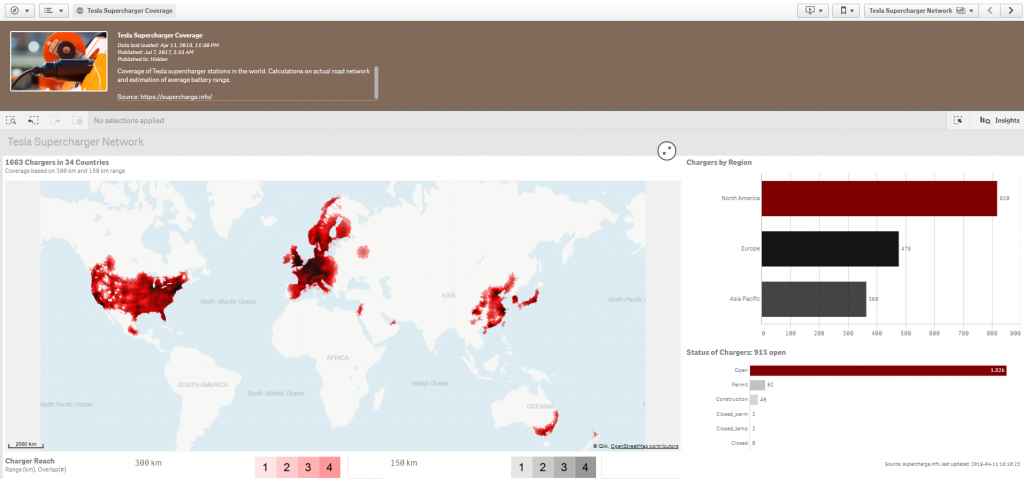Click 'Status of Chargers: 91% open' title

736,352
